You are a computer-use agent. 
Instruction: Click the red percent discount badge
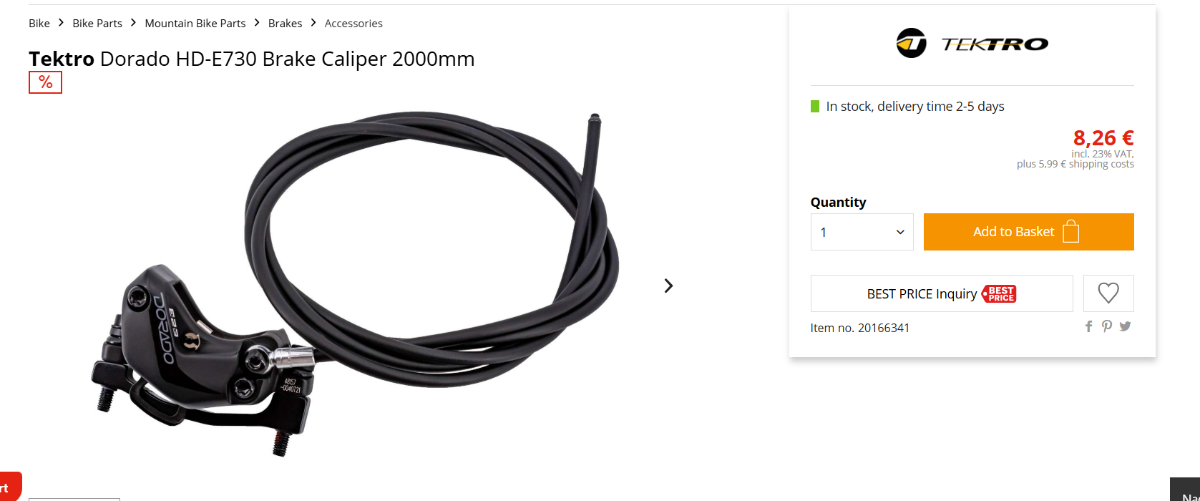pos(46,82)
